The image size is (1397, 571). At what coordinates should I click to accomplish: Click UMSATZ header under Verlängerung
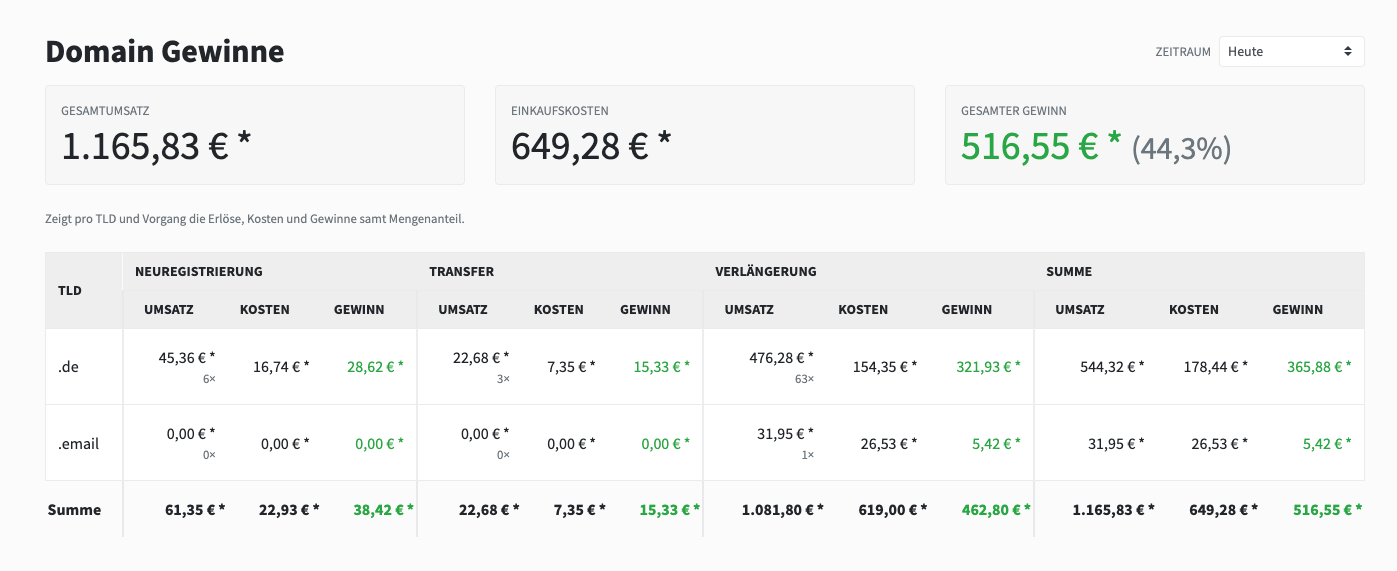tap(749, 310)
